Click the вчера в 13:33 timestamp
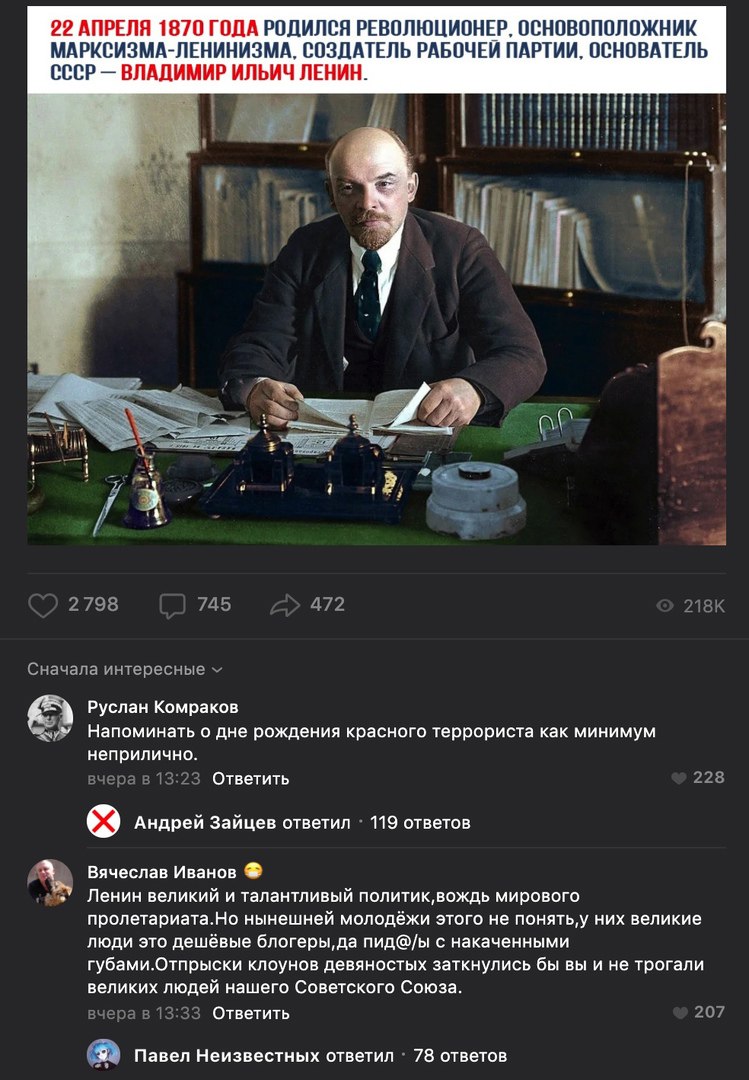The height and width of the screenshot is (1080, 749). [144, 1013]
